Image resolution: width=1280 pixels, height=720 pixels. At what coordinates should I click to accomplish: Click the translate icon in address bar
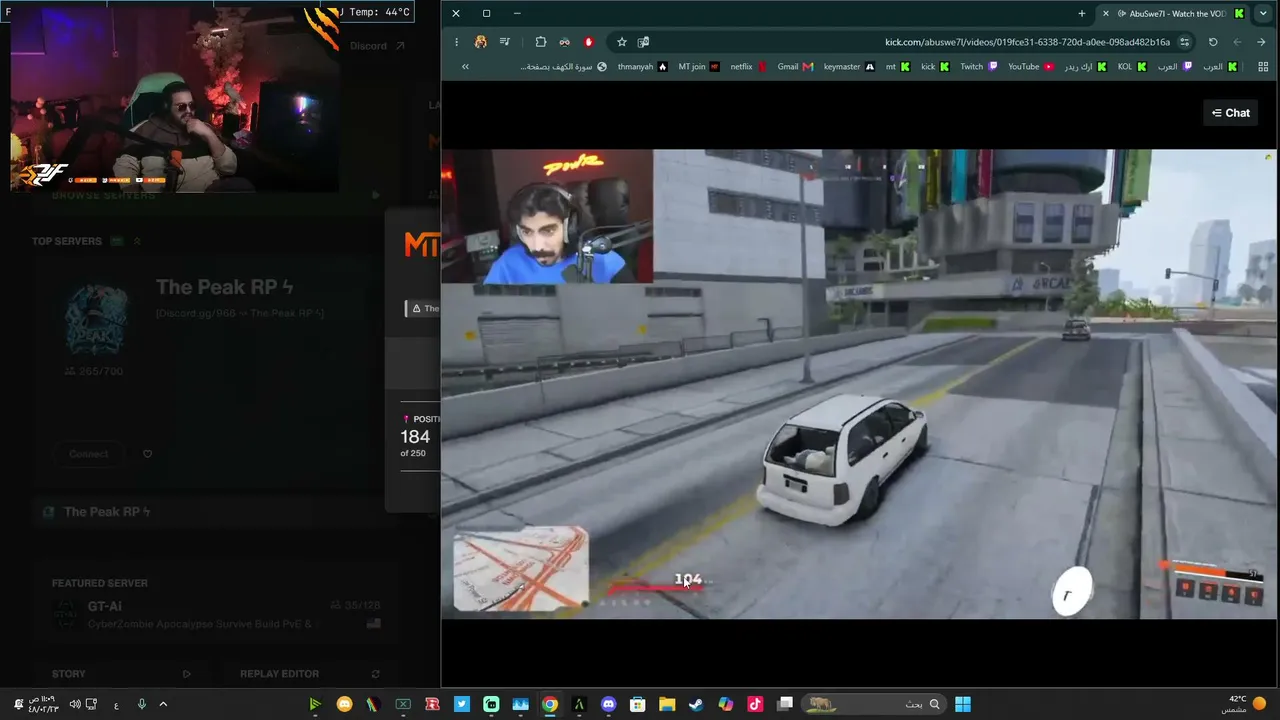coord(643,42)
